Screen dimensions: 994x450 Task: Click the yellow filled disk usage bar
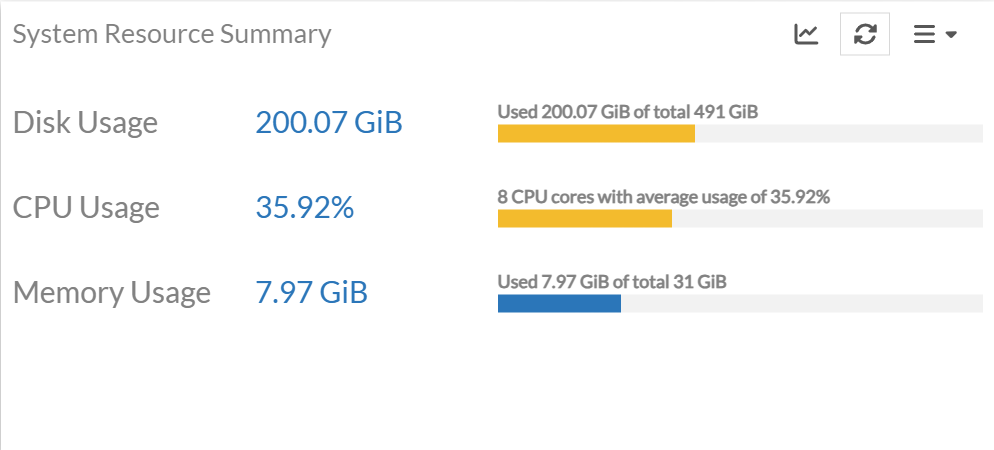[x=596, y=134]
